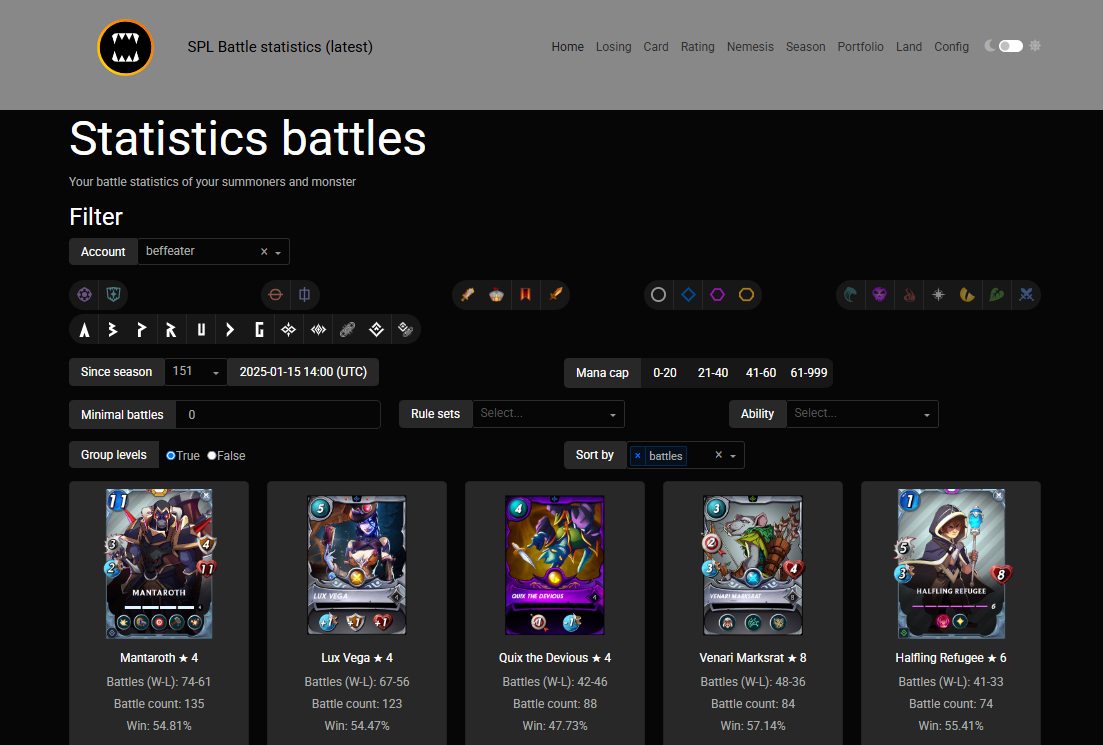Open the Quix the Devious card image
1103x745 pixels.
tap(555, 565)
